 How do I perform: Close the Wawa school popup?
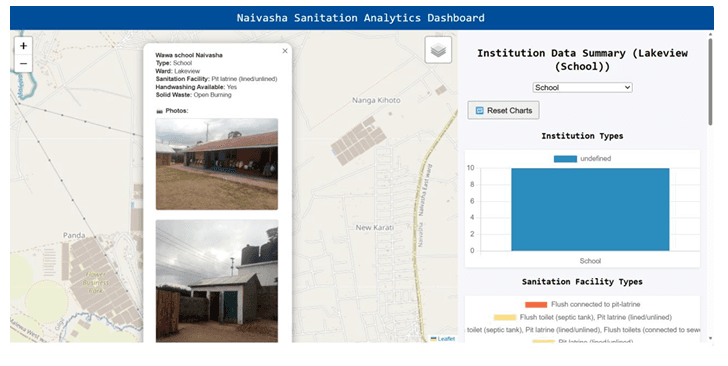click(285, 51)
